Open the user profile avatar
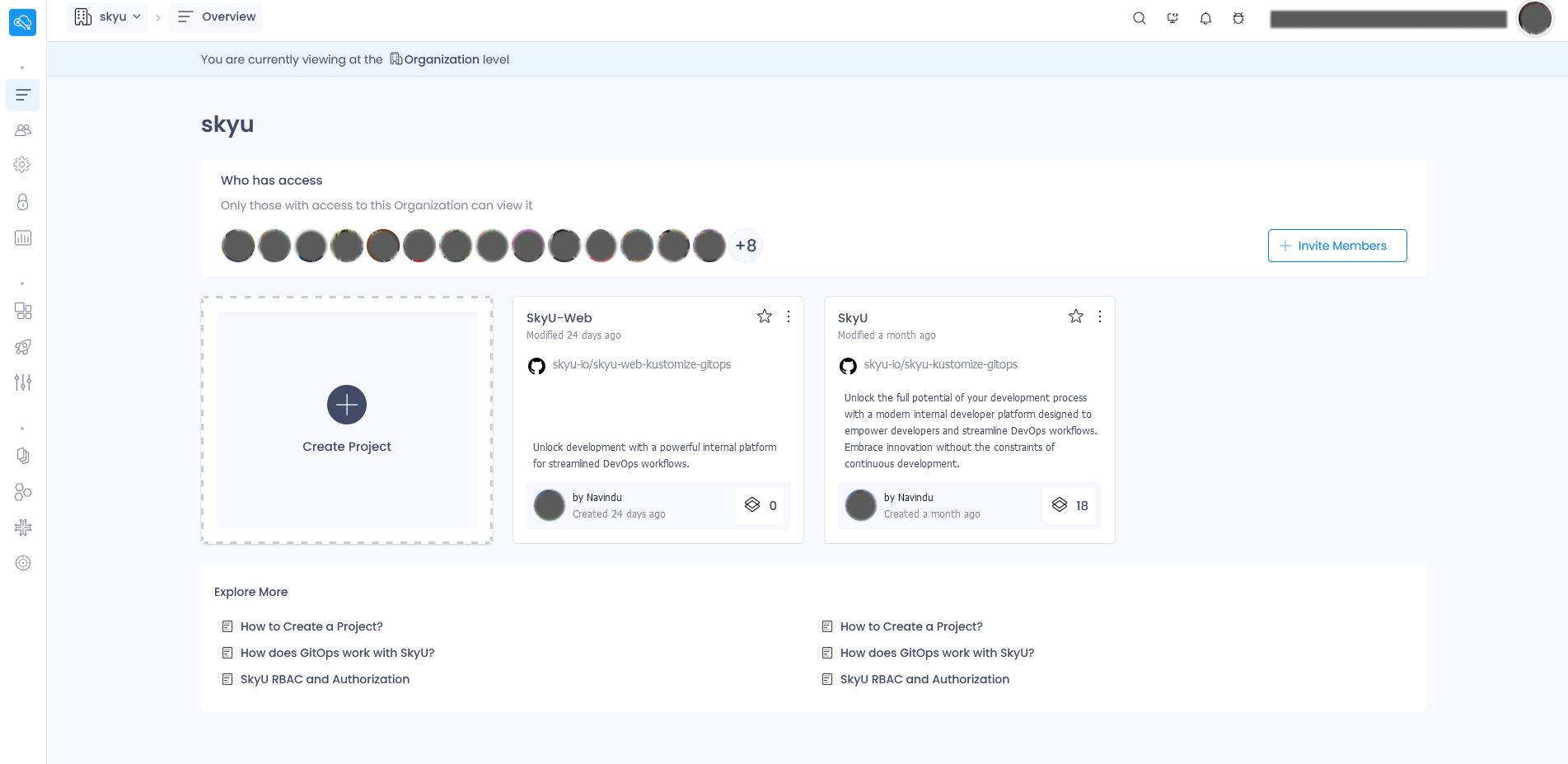 tap(1535, 18)
